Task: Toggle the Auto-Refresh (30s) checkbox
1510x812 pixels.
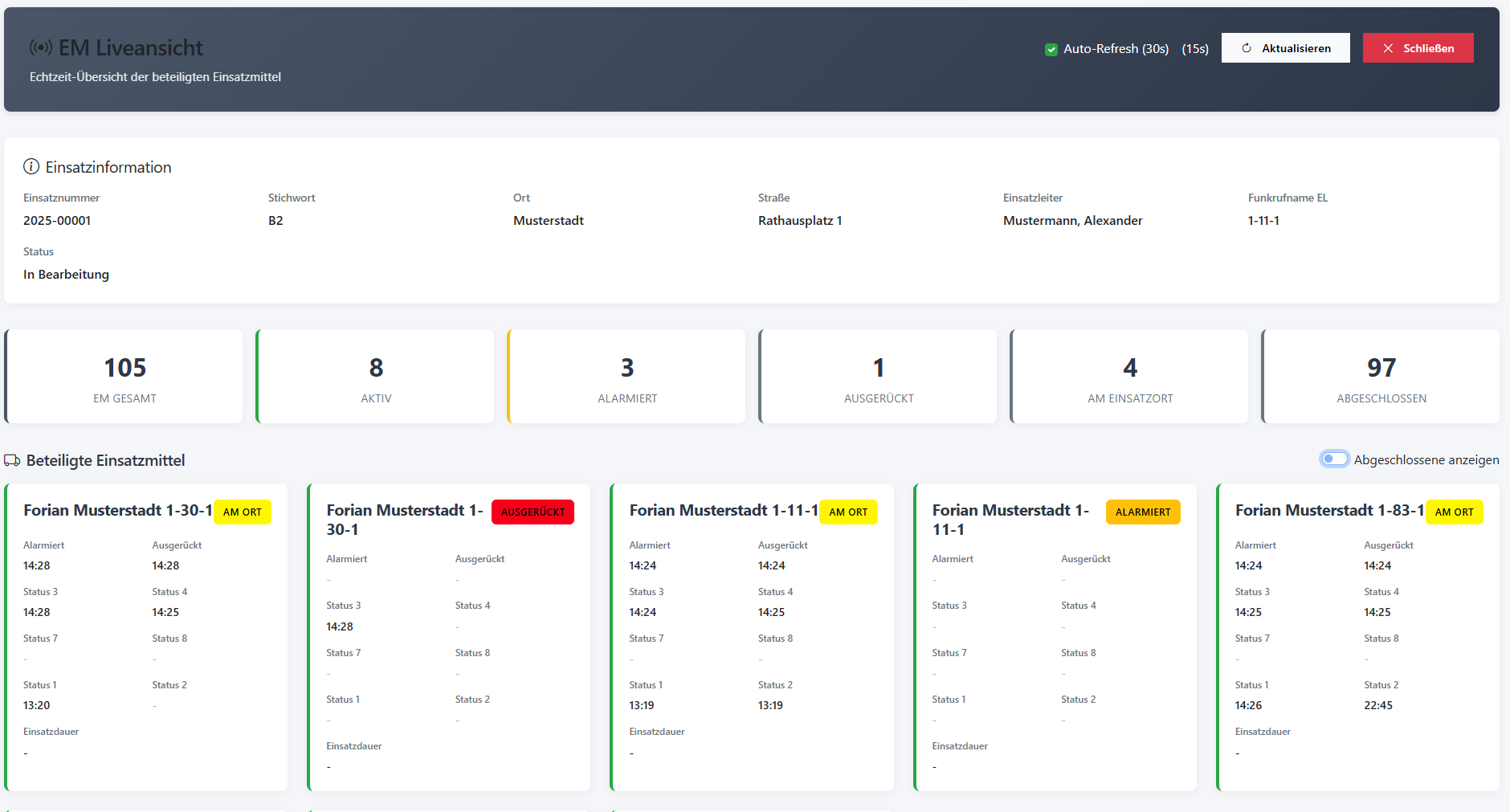Action: point(1051,50)
